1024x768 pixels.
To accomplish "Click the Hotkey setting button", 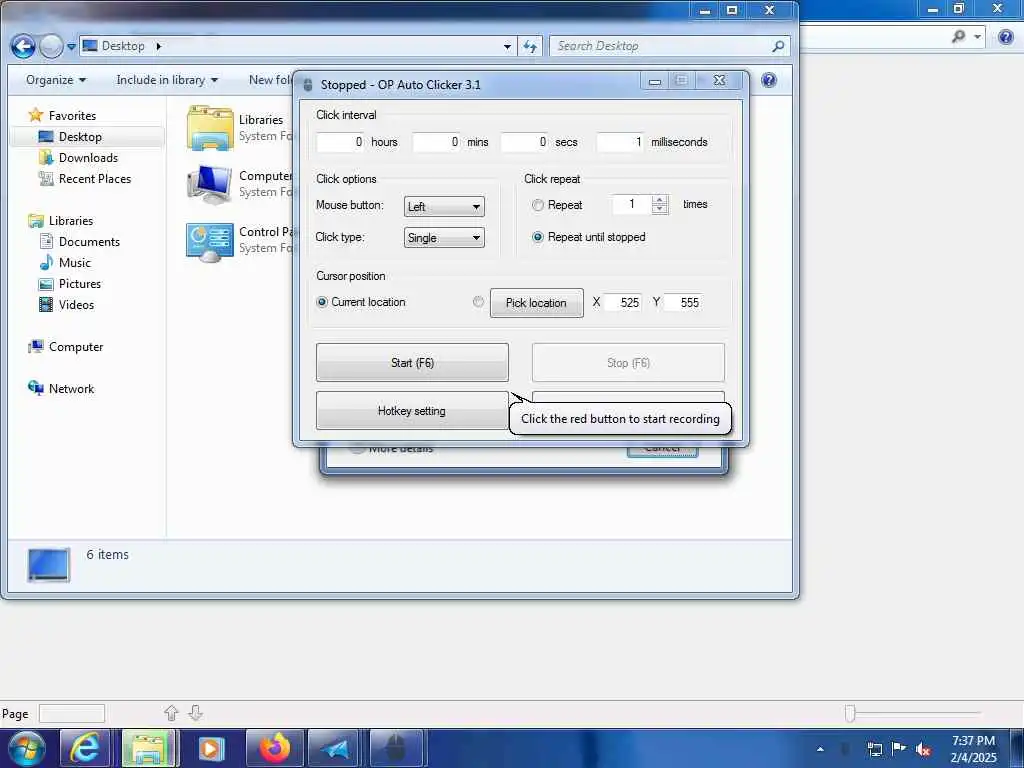I will point(411,411).
